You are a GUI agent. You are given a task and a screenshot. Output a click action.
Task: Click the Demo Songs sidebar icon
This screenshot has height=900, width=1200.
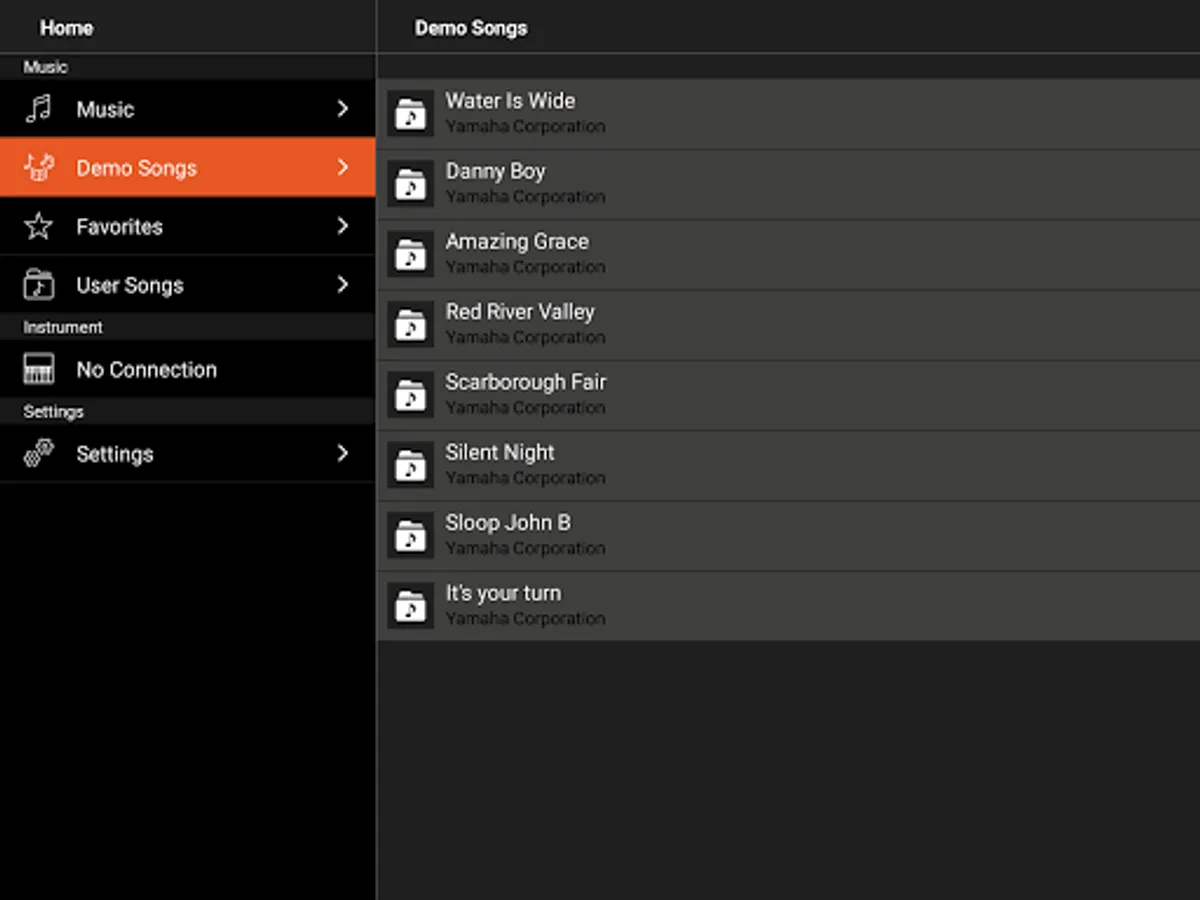coord(38,168)
